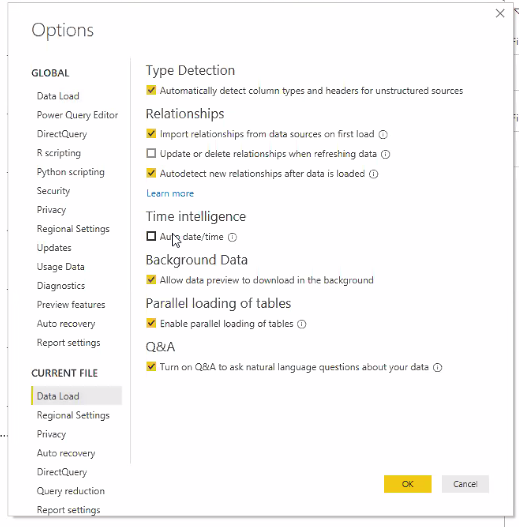Open Query reduction under Current File
The height and width of the screenshot is (527, 519).
click(x=71, y=491)
